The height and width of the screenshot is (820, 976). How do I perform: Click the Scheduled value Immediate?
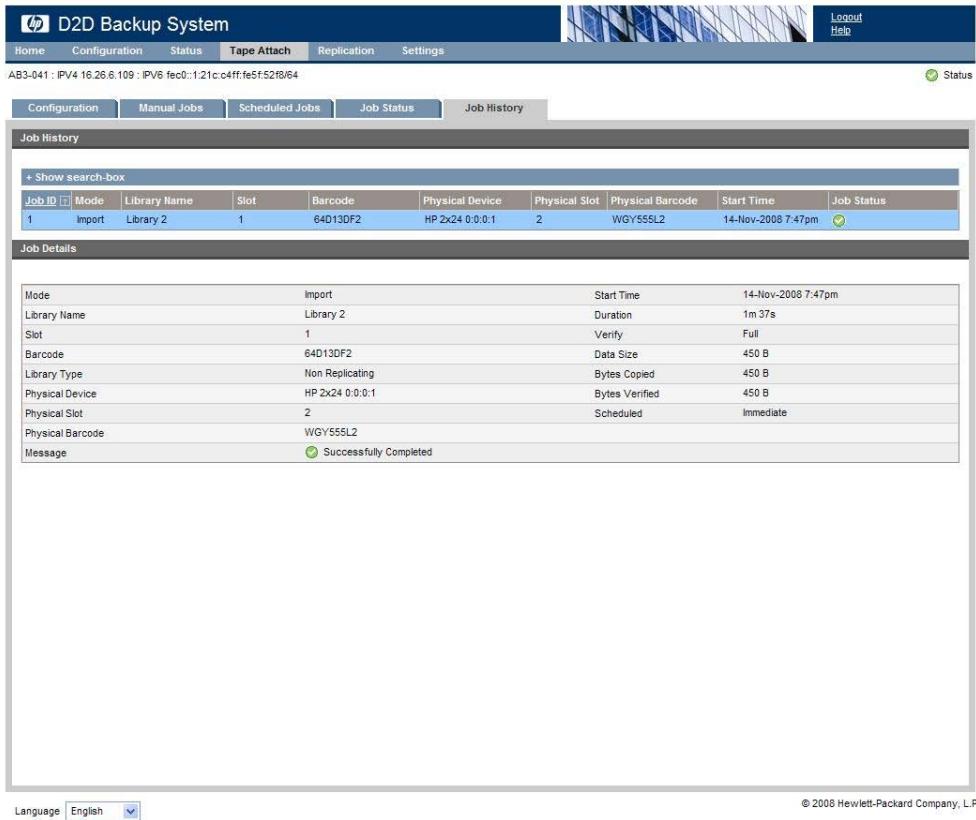tap(764, 413)
